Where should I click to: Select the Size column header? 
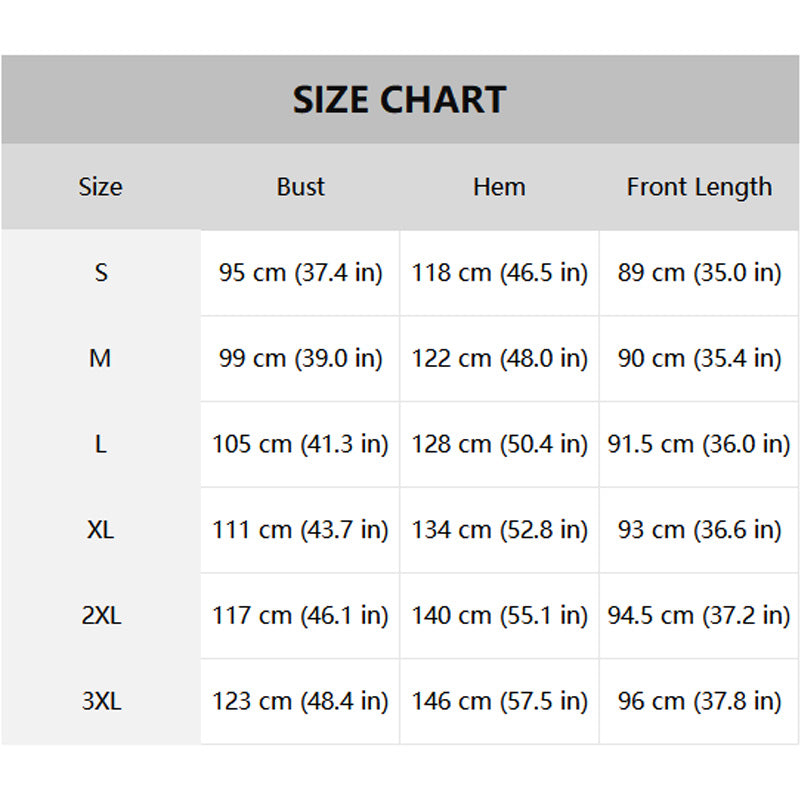click(101, 187)
